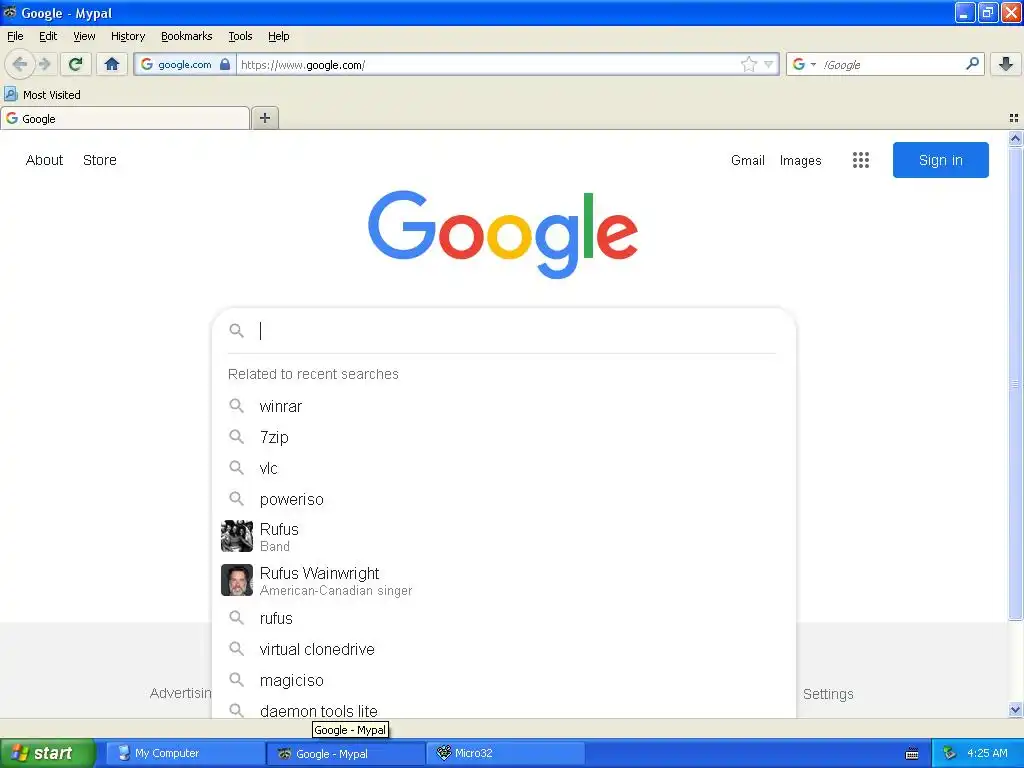
Task: Click the Settings link in the footer
Action: coord(827,694)
